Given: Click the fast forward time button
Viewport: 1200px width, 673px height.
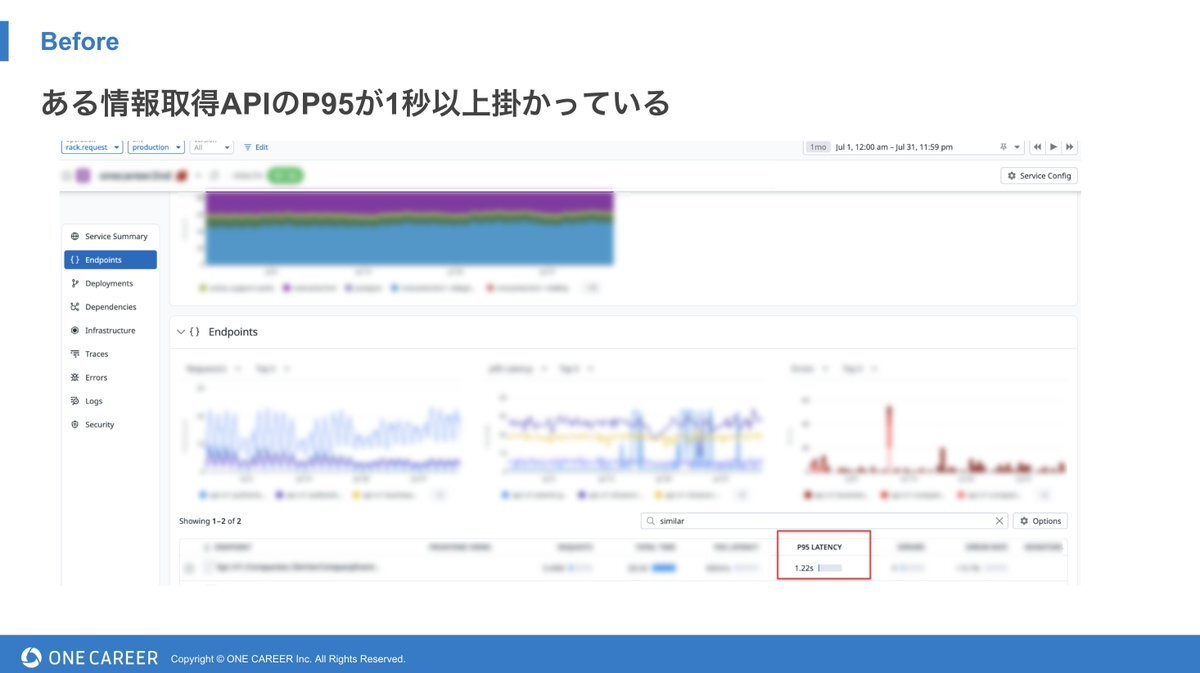Looking at the screenshot, I should point(1070,147).
